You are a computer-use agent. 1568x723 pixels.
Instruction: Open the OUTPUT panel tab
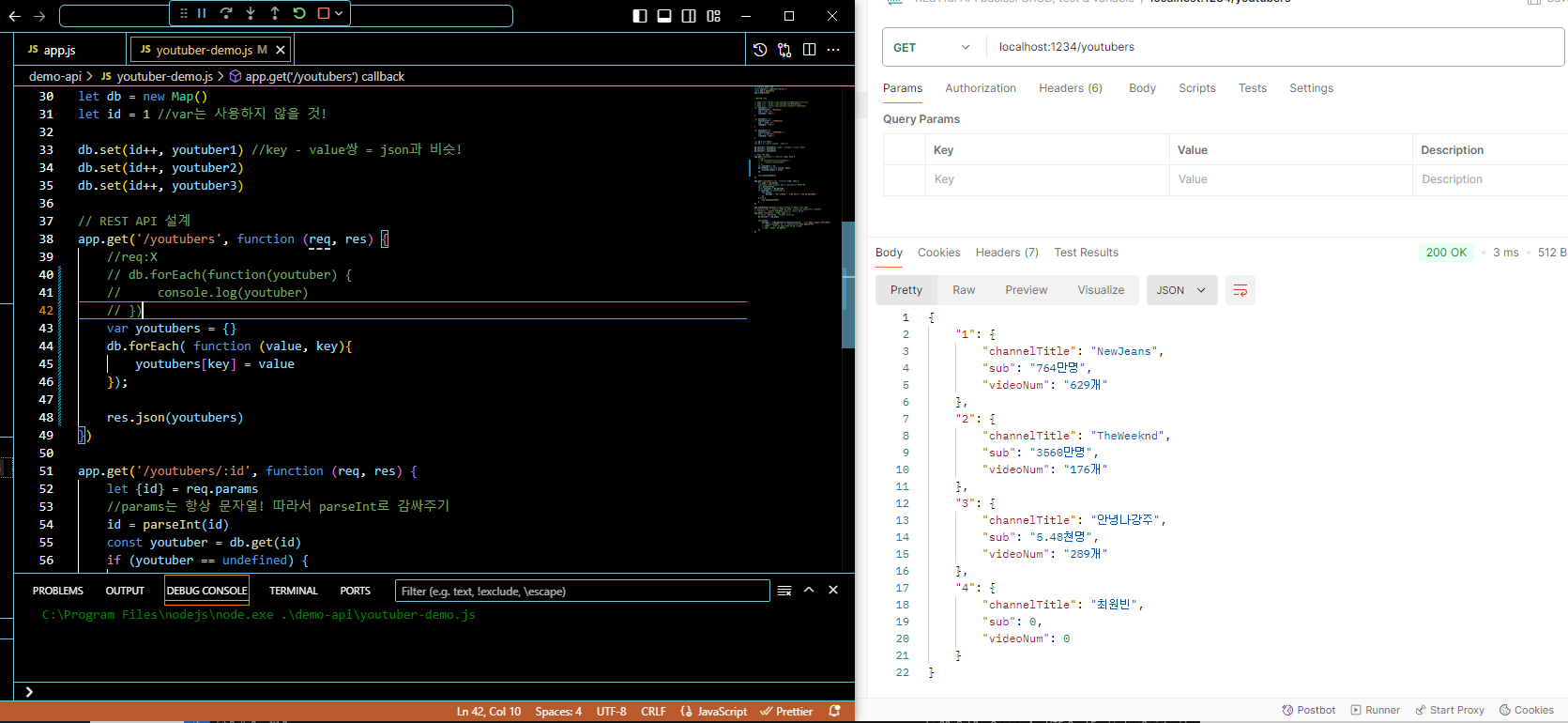coord(125,591)
